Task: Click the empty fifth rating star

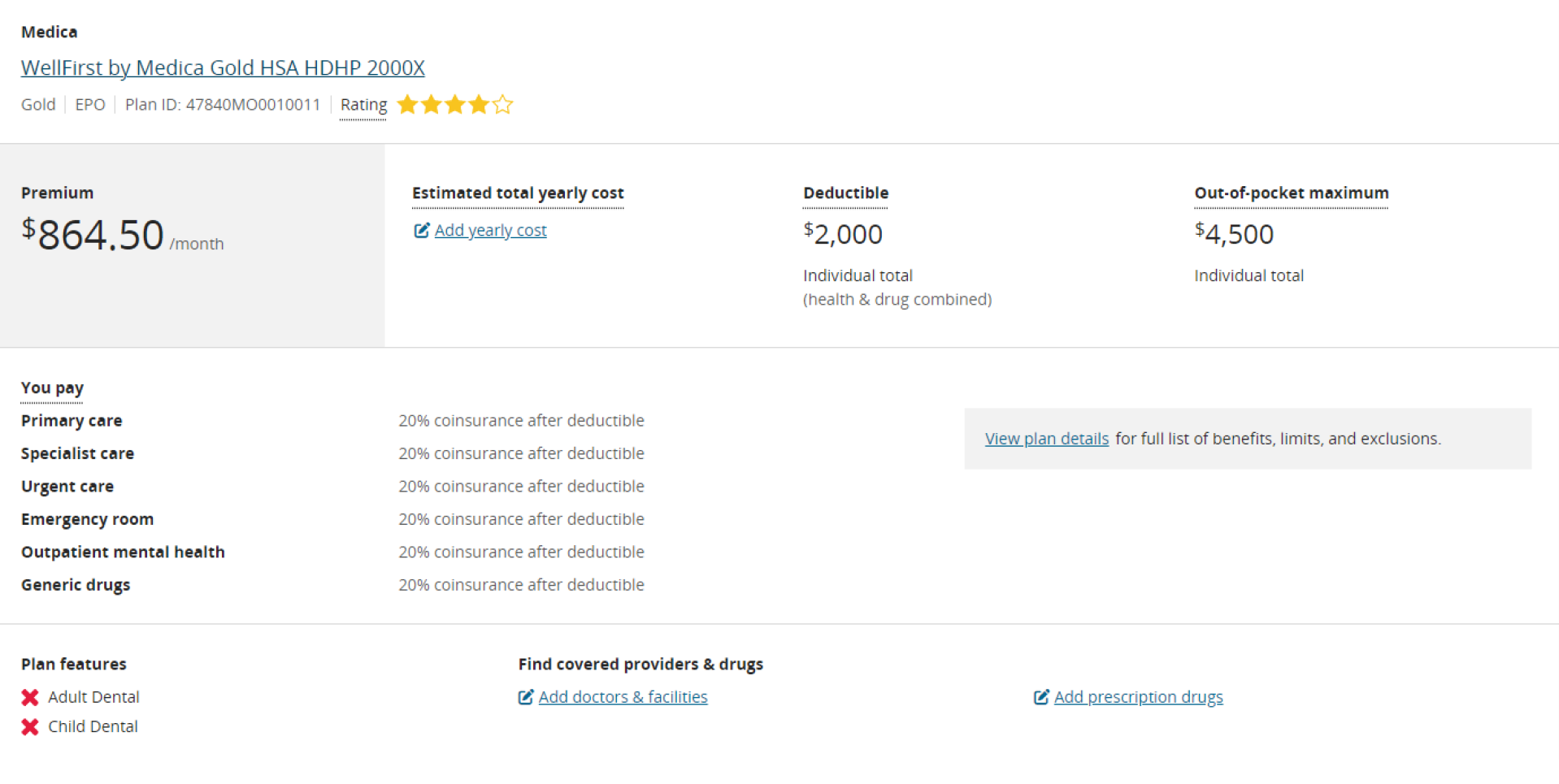Action: click(503, 105)
